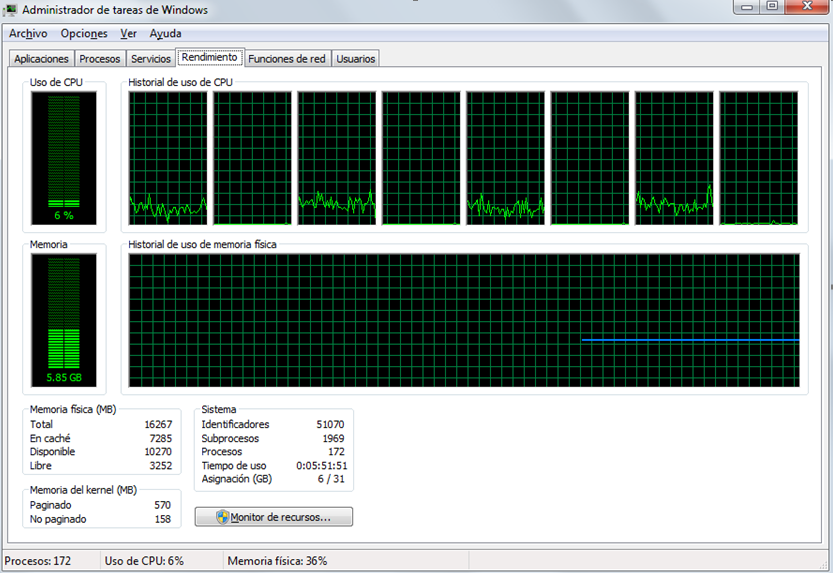Click status bar text Uso de CPU: 6%
This screenshot has width=833, height=573.
(144, 561)
